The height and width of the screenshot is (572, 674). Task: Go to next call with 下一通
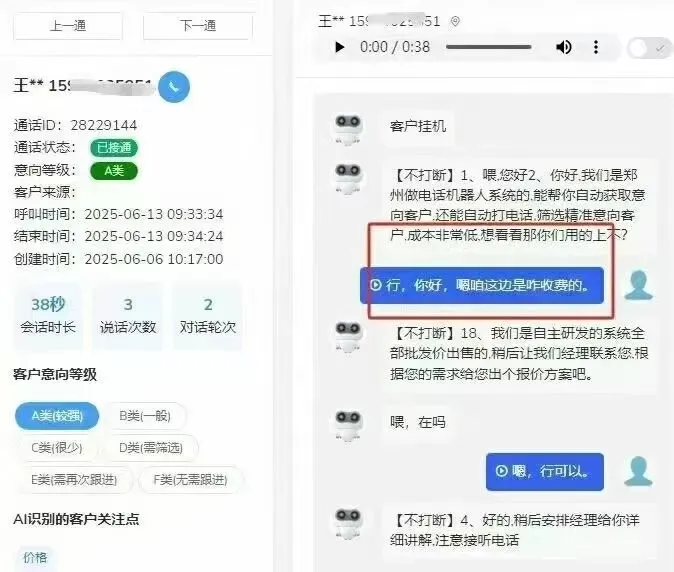point(198,26)
